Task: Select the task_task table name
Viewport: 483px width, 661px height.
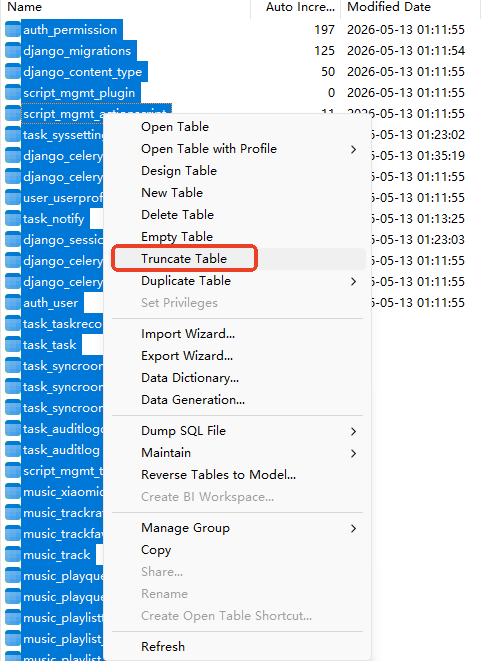Action: click(x=50, y=345)
